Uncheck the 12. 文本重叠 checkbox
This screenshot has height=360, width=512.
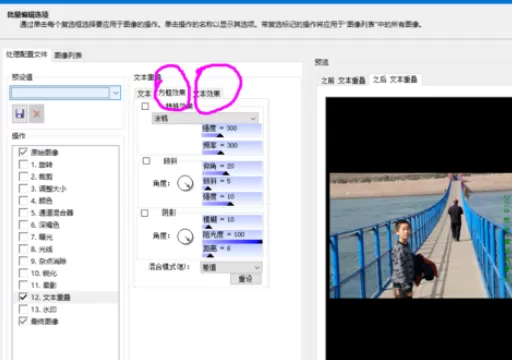[x=23, y=297]
